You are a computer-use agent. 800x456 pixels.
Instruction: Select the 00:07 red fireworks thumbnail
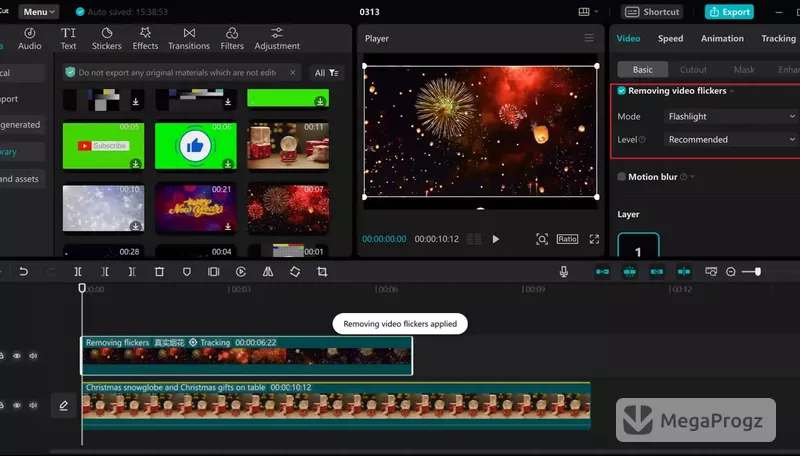pyautogui.click(x=288, y=208)
